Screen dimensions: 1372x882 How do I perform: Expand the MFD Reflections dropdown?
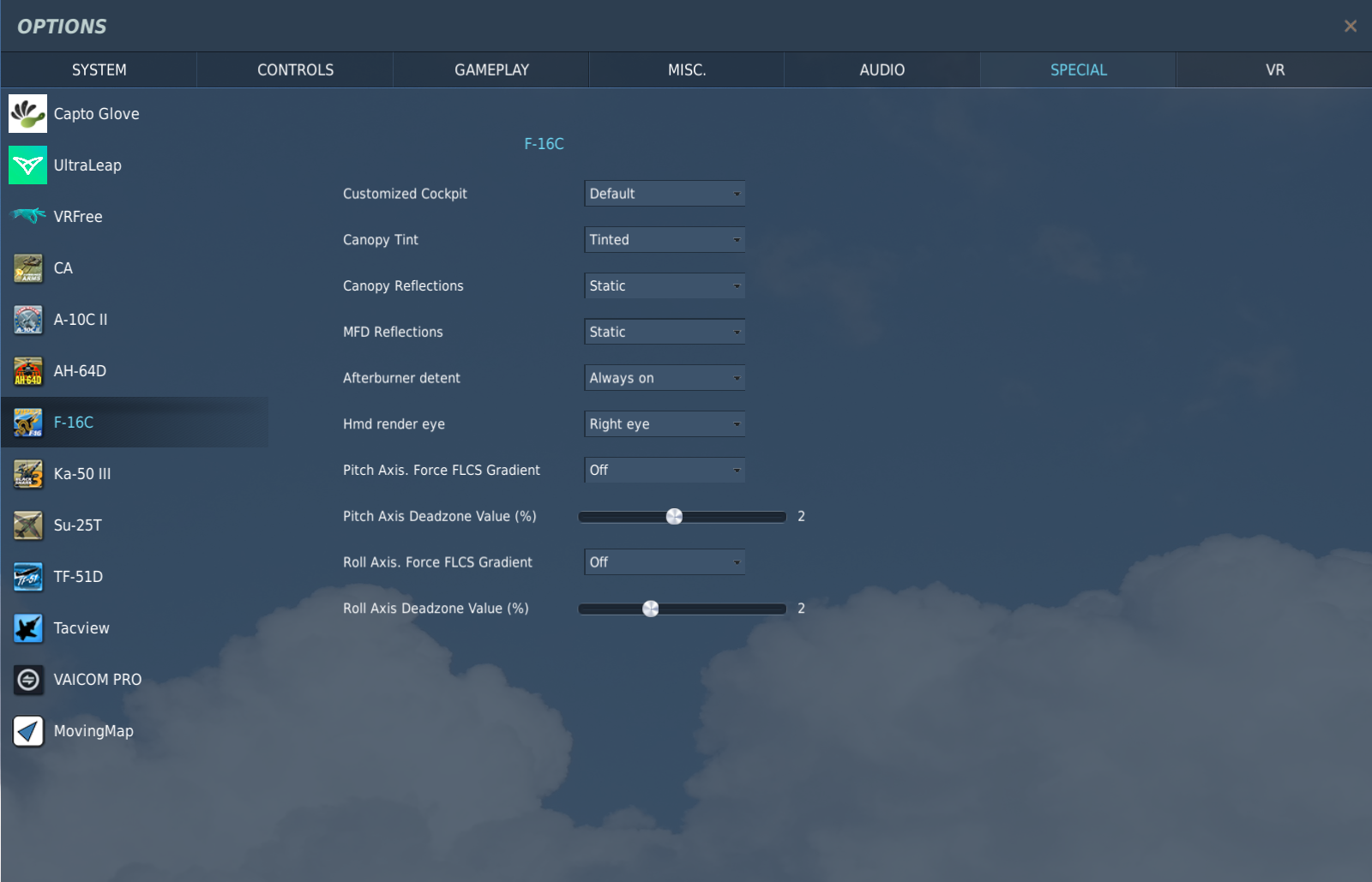pyautogui.click(x=665, y=332)
